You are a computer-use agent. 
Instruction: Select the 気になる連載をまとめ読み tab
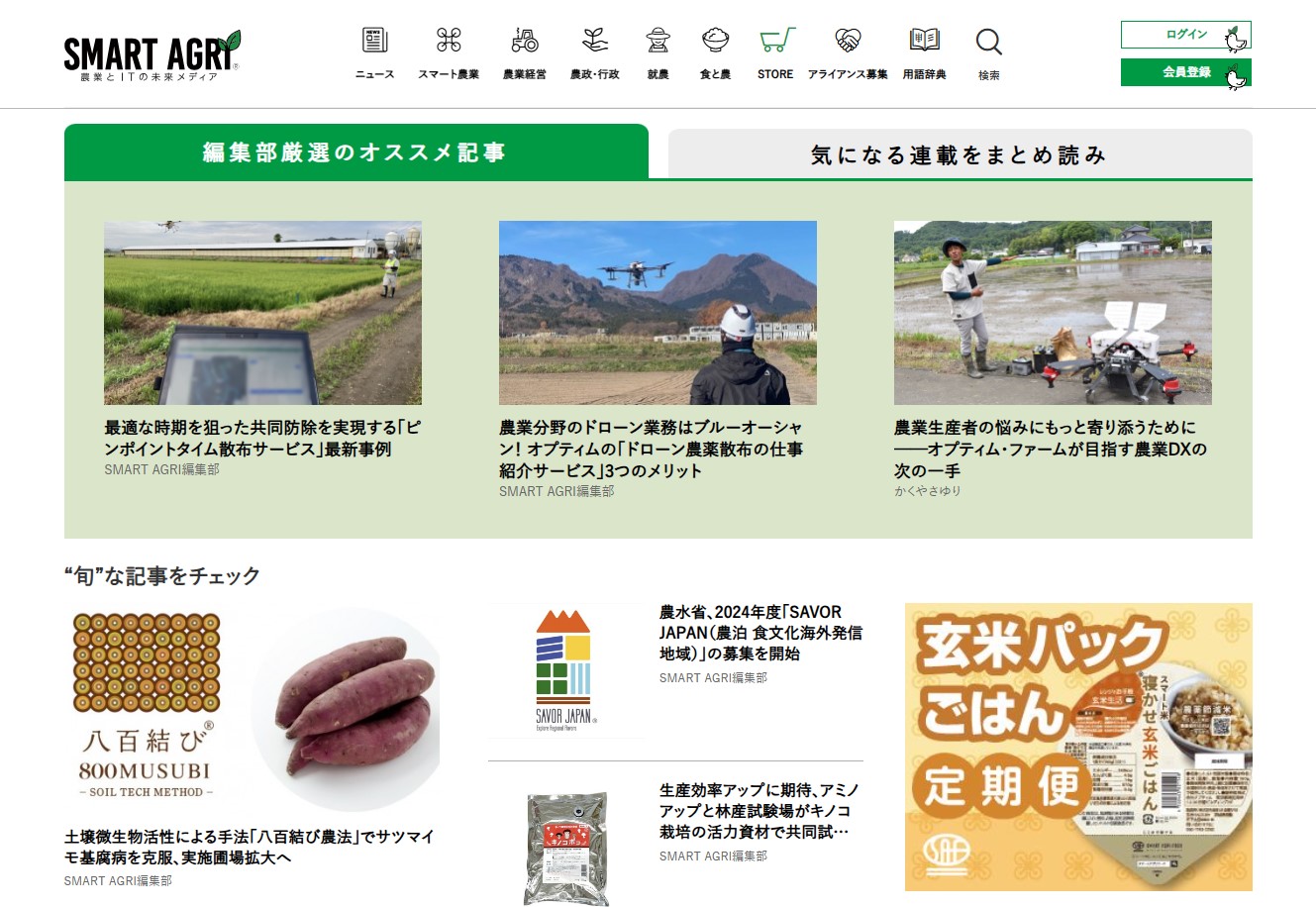[x=959, y=154]
